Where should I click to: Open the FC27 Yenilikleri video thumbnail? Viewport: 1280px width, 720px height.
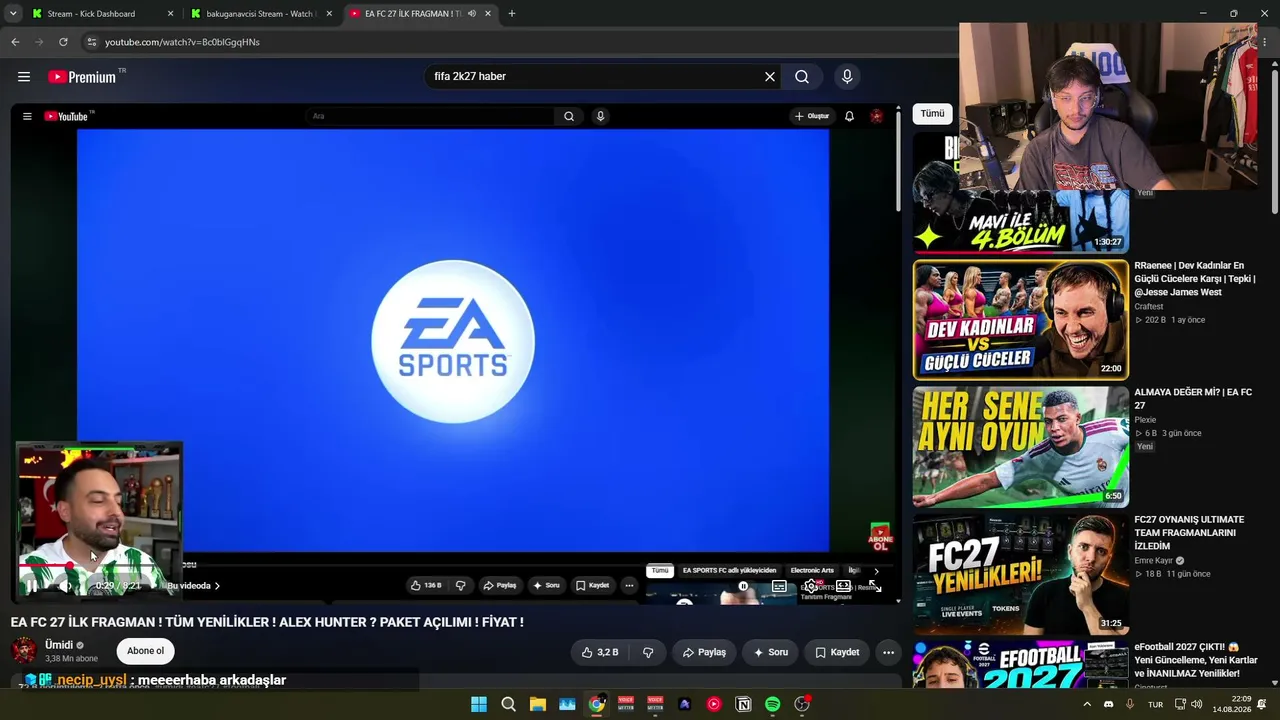[x=1020, y=574]
